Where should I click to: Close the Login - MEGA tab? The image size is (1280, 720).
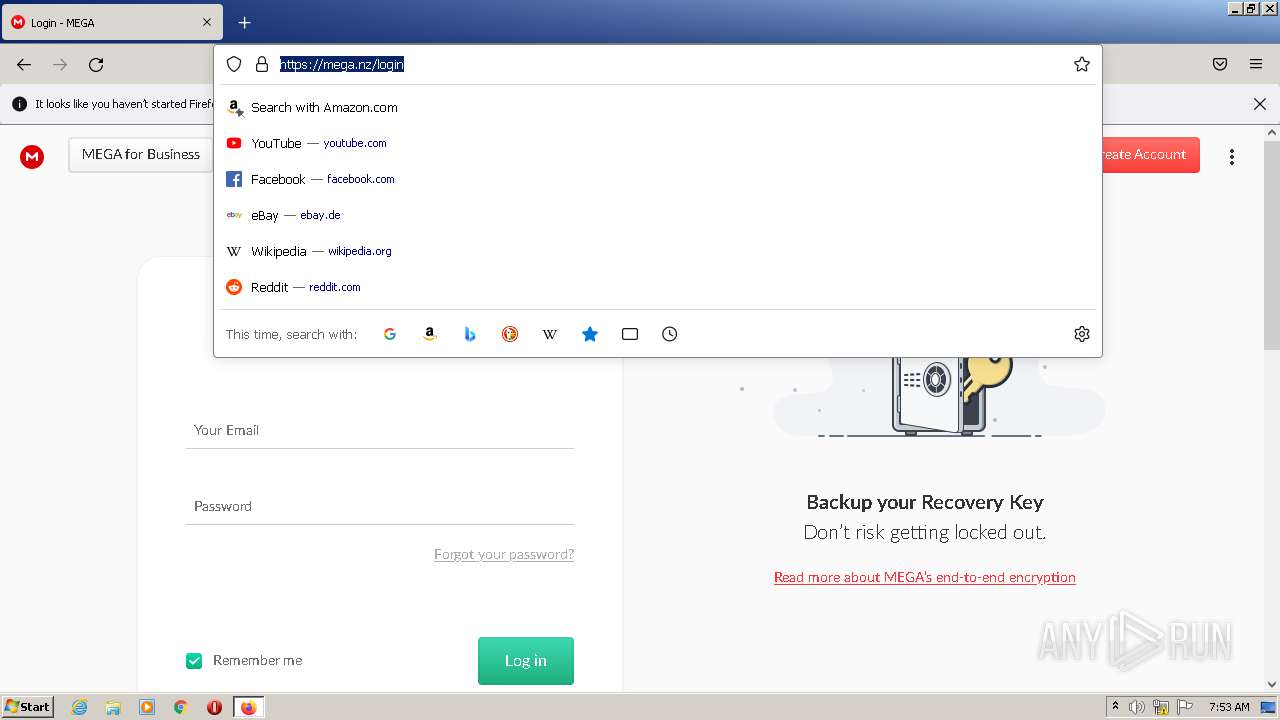(x=207, y=22)
